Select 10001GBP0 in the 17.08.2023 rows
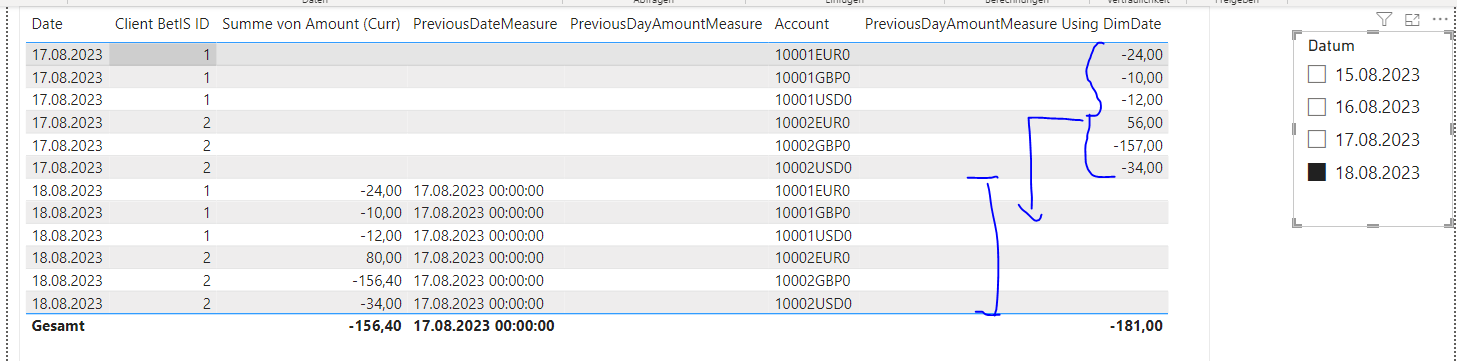1457x361 pixels. pyautogui.click(x=812, y=77)
